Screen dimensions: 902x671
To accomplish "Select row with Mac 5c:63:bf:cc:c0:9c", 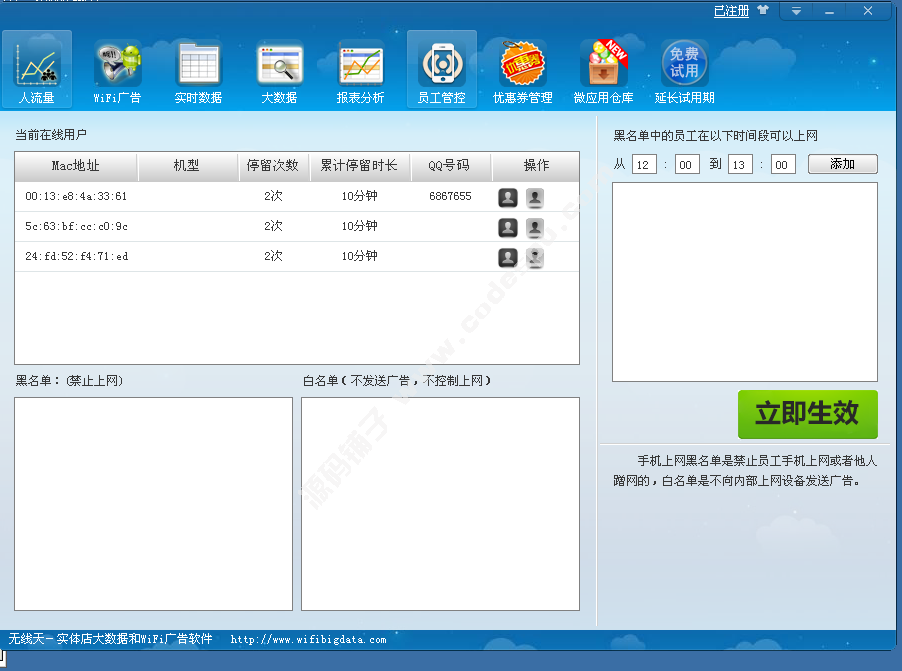I will [x=297, y=227].
